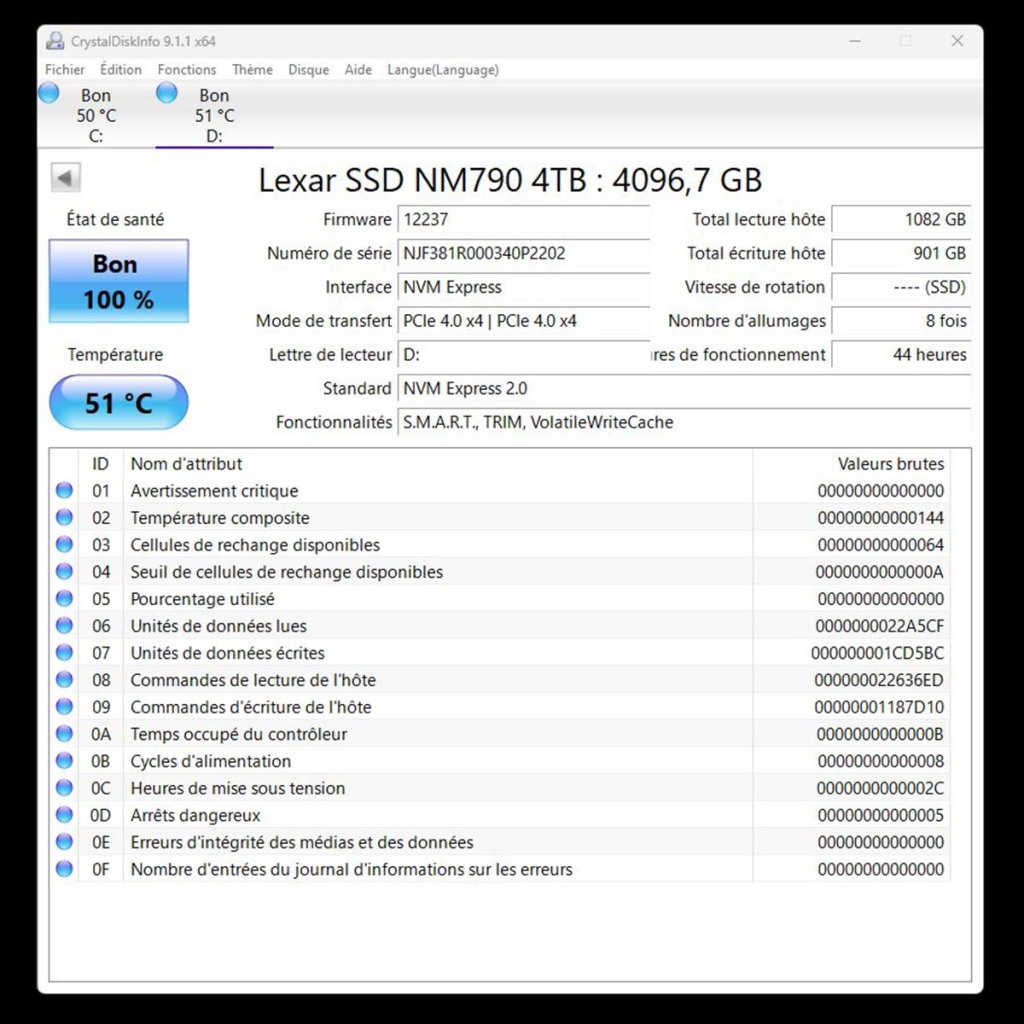Click the Vitesse de rotation value ---- (SSD)

click(901, 287)
